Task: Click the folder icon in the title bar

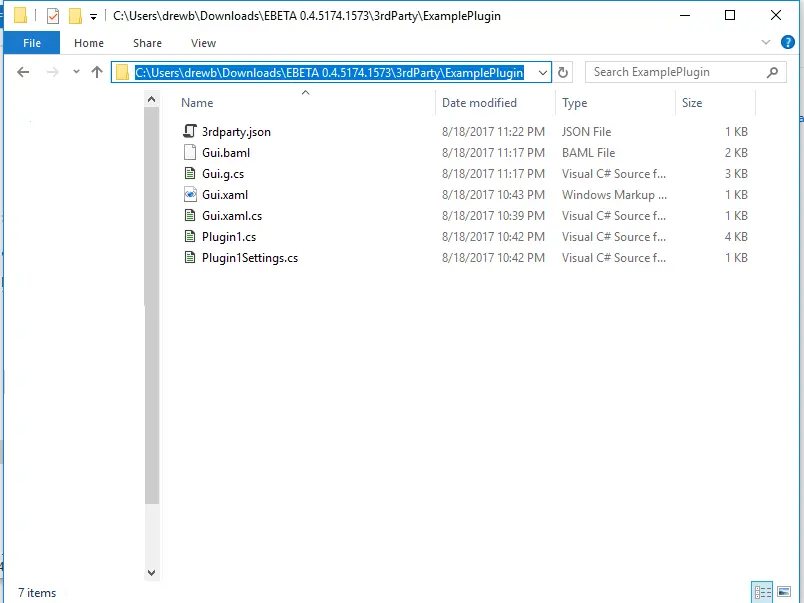Action: [20, 15]
